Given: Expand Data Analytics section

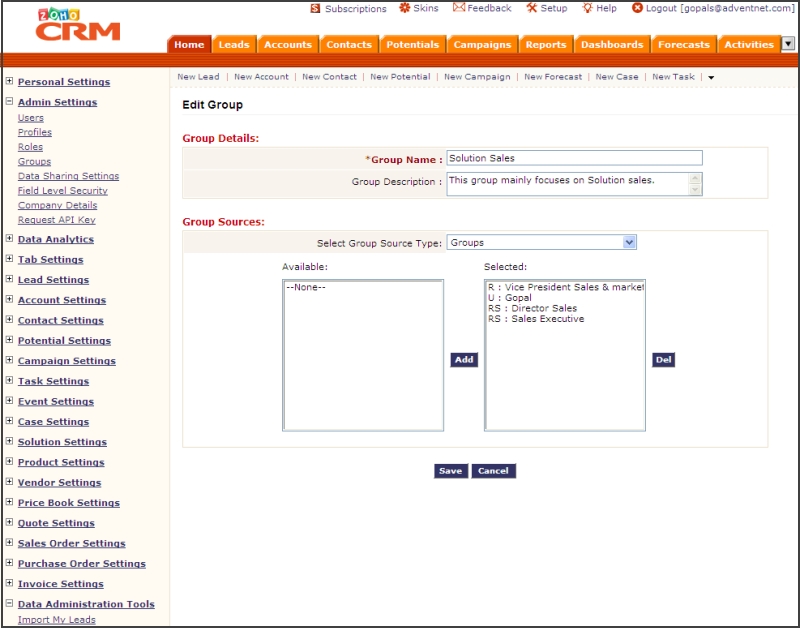Looking at the screenshot, I should pyautogui.click(x=9, y=238).
